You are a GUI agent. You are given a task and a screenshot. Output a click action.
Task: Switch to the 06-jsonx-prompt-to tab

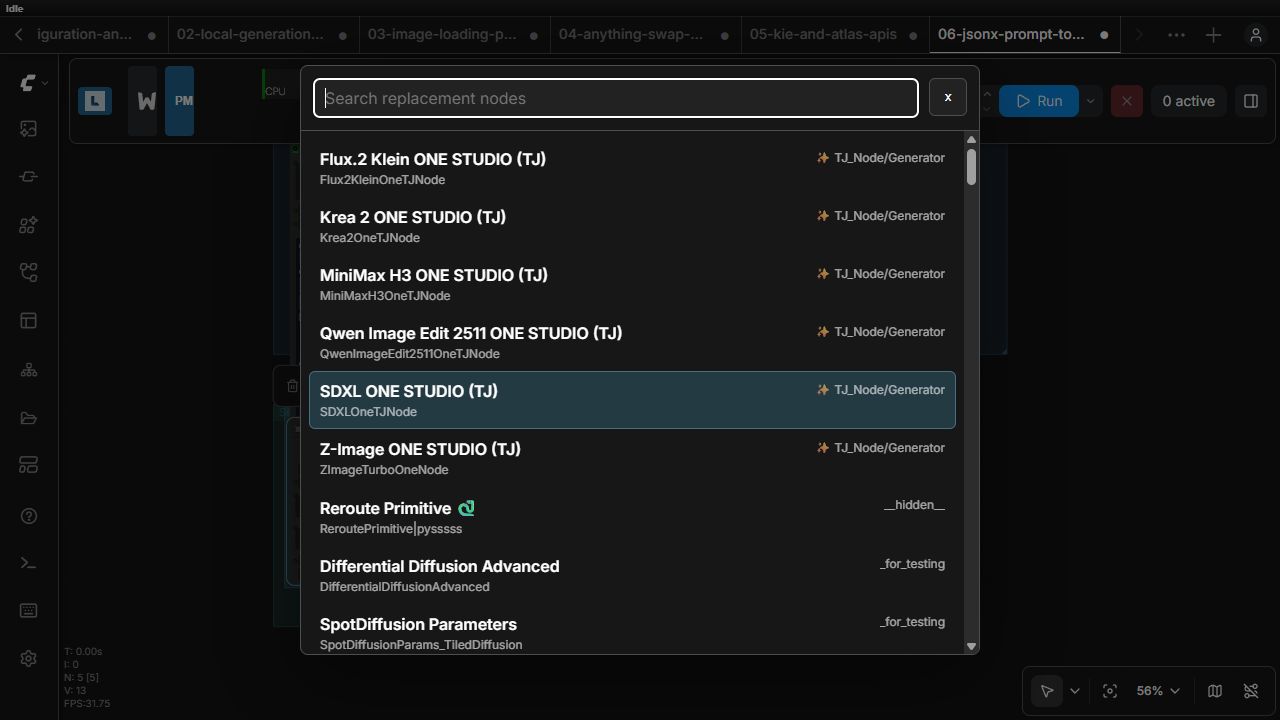tap(1024, 34)
